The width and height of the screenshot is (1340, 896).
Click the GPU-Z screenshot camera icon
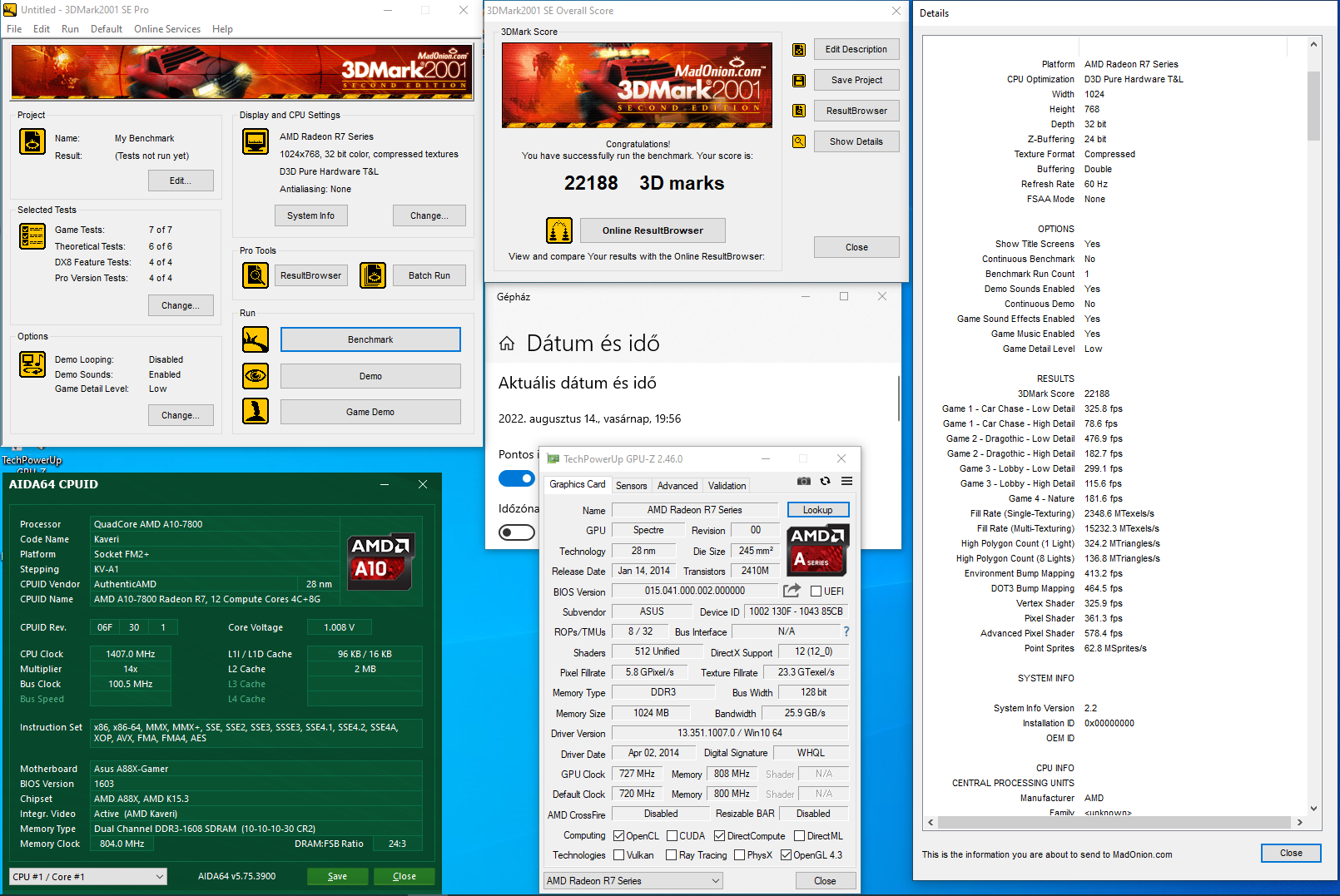(803, 481)
